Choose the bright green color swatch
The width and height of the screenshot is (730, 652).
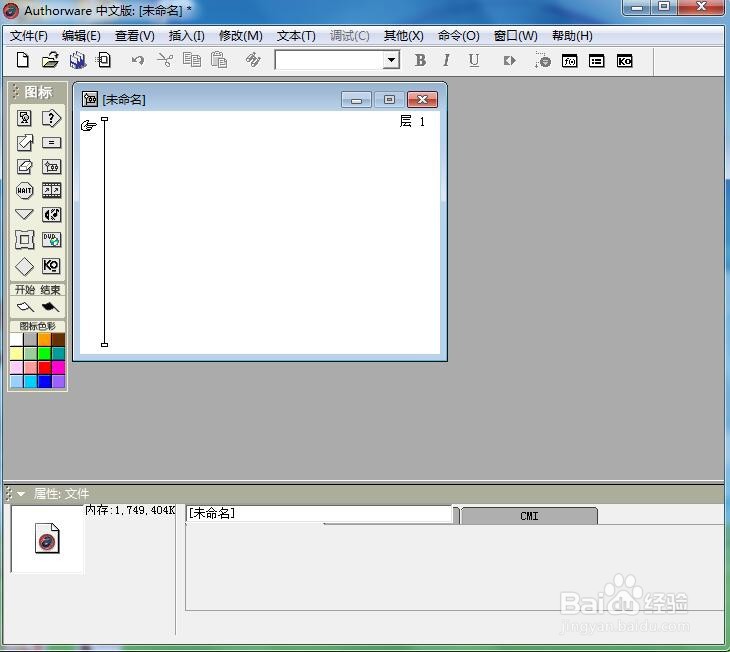[44, 353]
